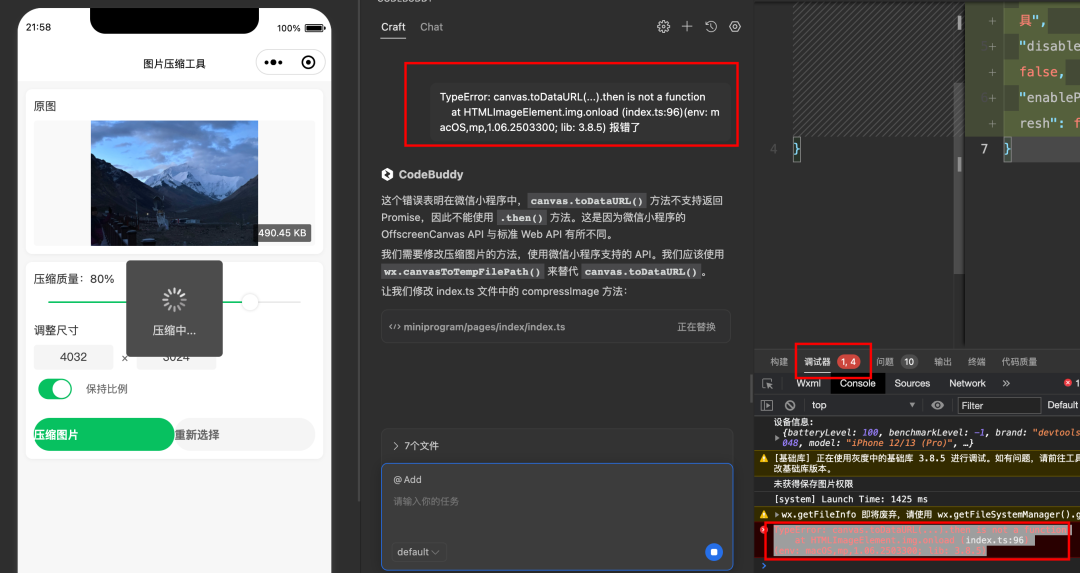Open the default mode dropdown

click(418, 552)
